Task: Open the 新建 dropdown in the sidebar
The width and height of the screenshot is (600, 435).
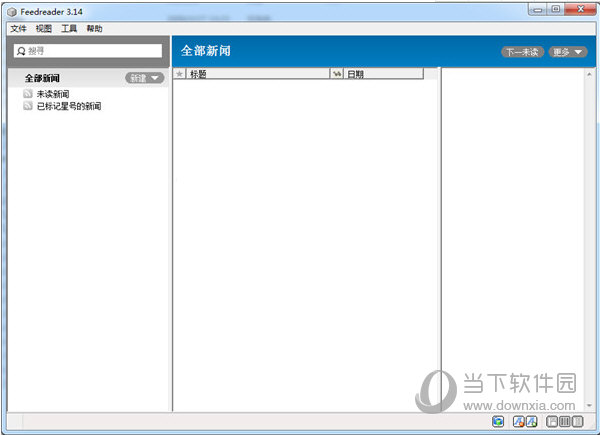Action: pyautogui.click(x=145, y=78)
